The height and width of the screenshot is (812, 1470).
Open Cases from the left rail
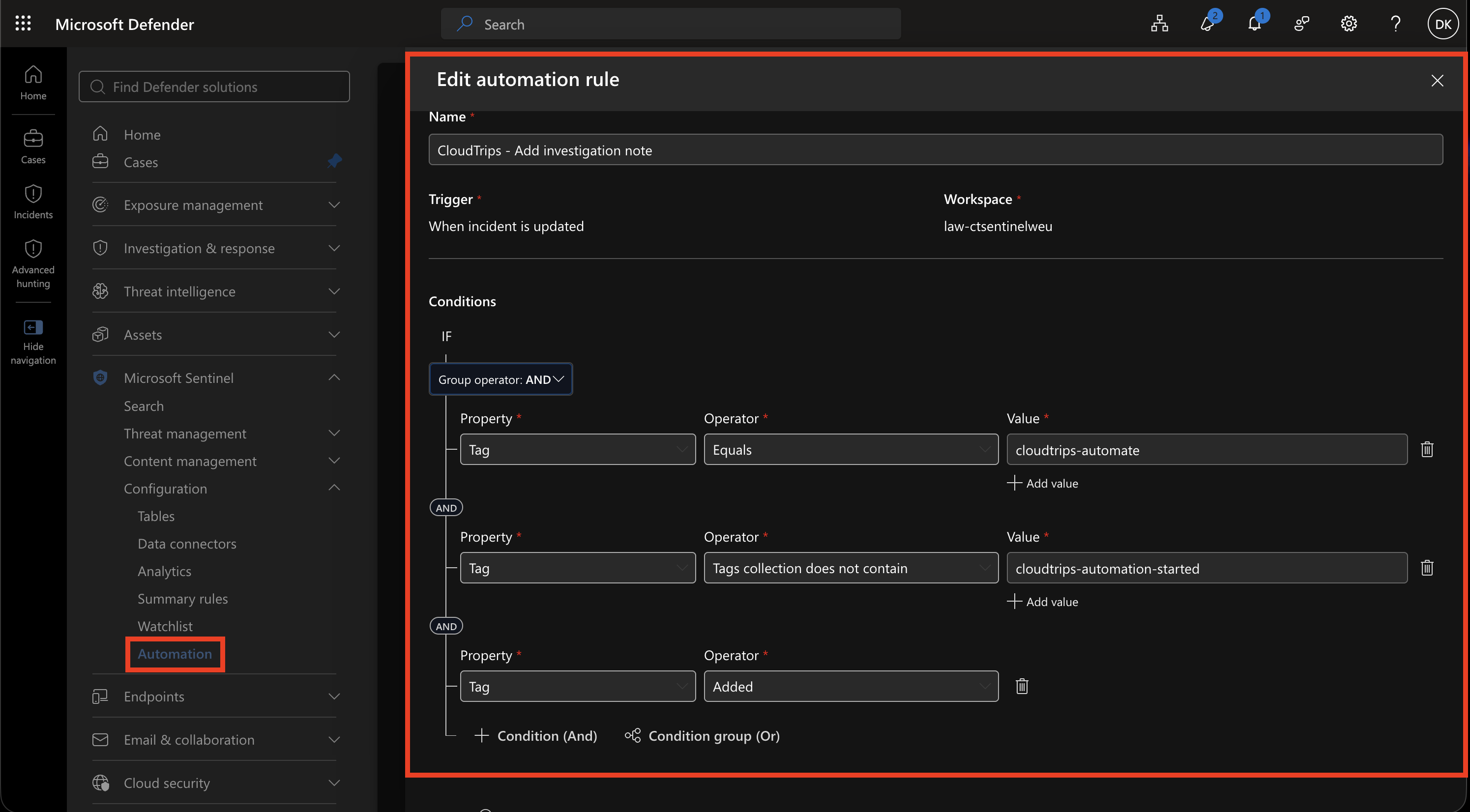[x=33, y=146]
